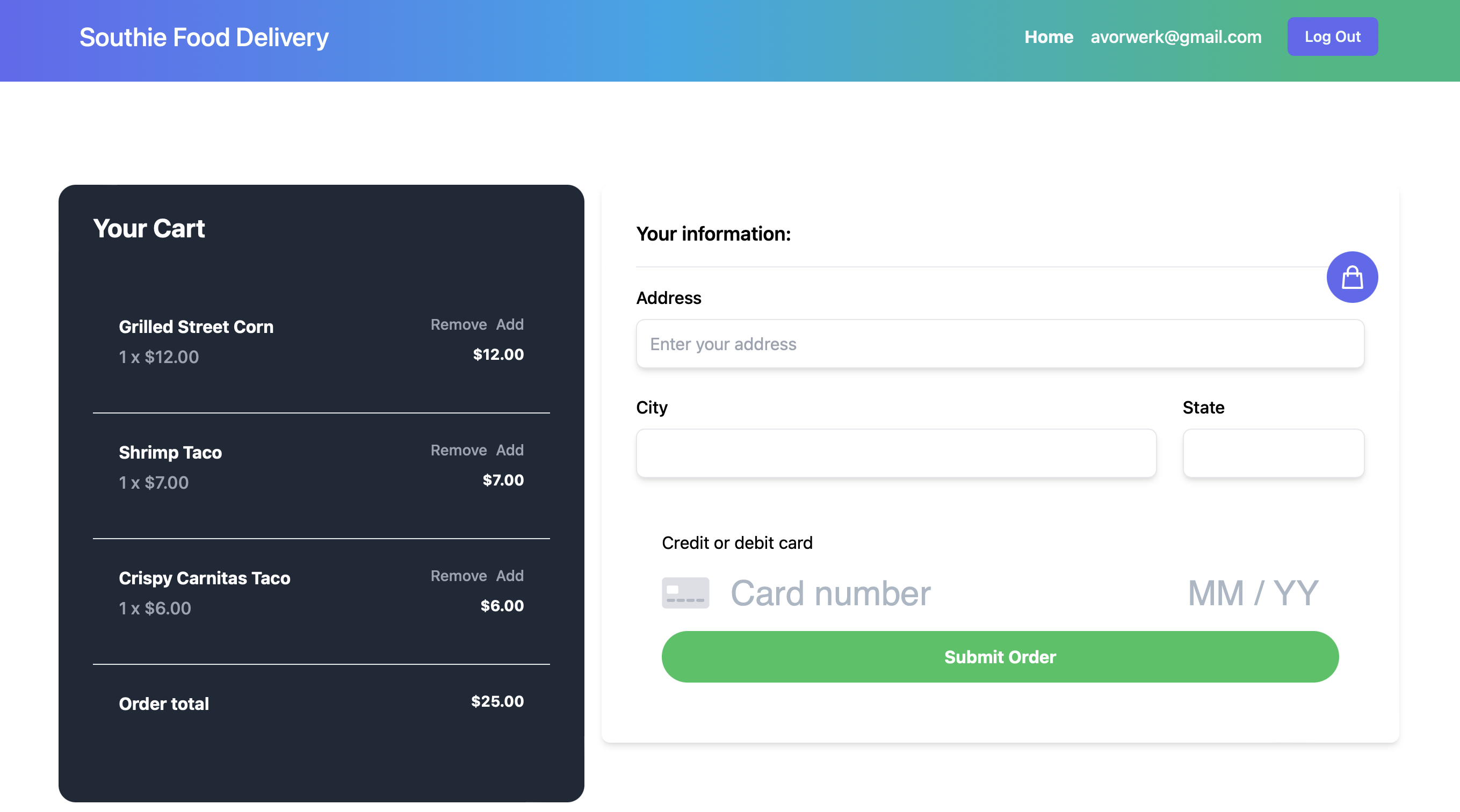Add another Crispy Carnitas Taco
The image size is (1460, 812).
coord(510,576)
